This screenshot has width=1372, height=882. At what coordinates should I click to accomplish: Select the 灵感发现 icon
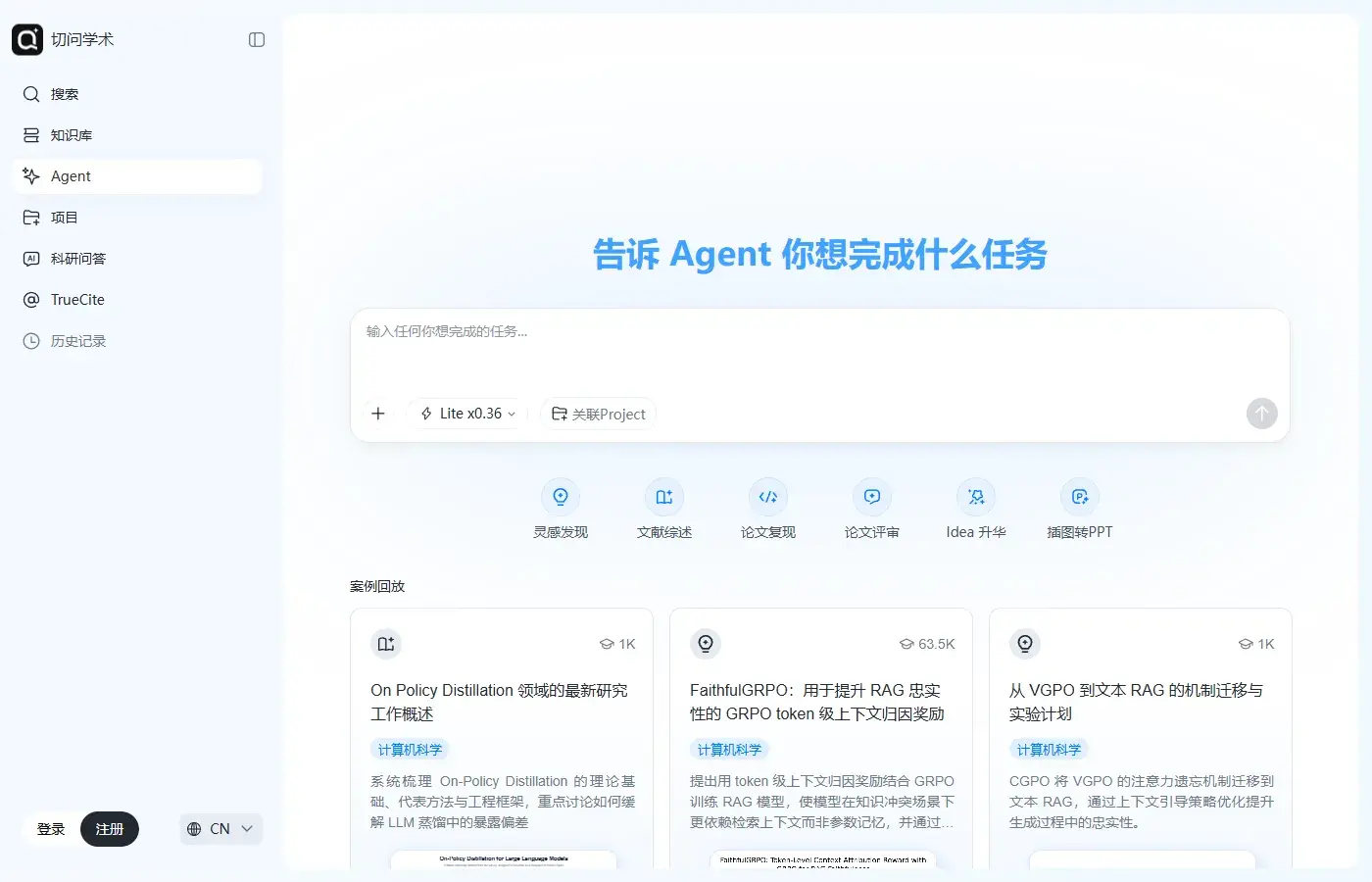tap(561, 497)
